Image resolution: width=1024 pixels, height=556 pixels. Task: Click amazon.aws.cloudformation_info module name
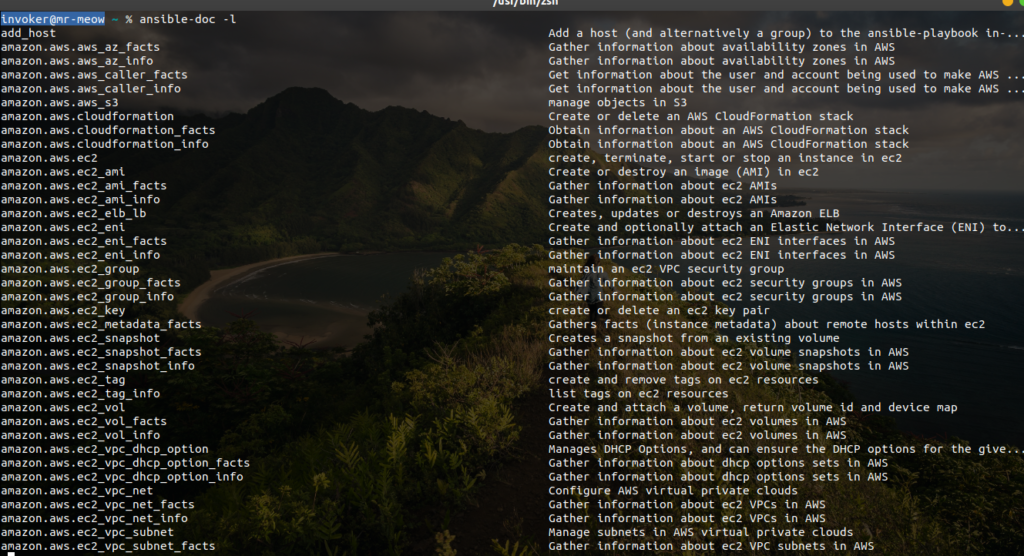pyautogui.click(x=104, y=144)
